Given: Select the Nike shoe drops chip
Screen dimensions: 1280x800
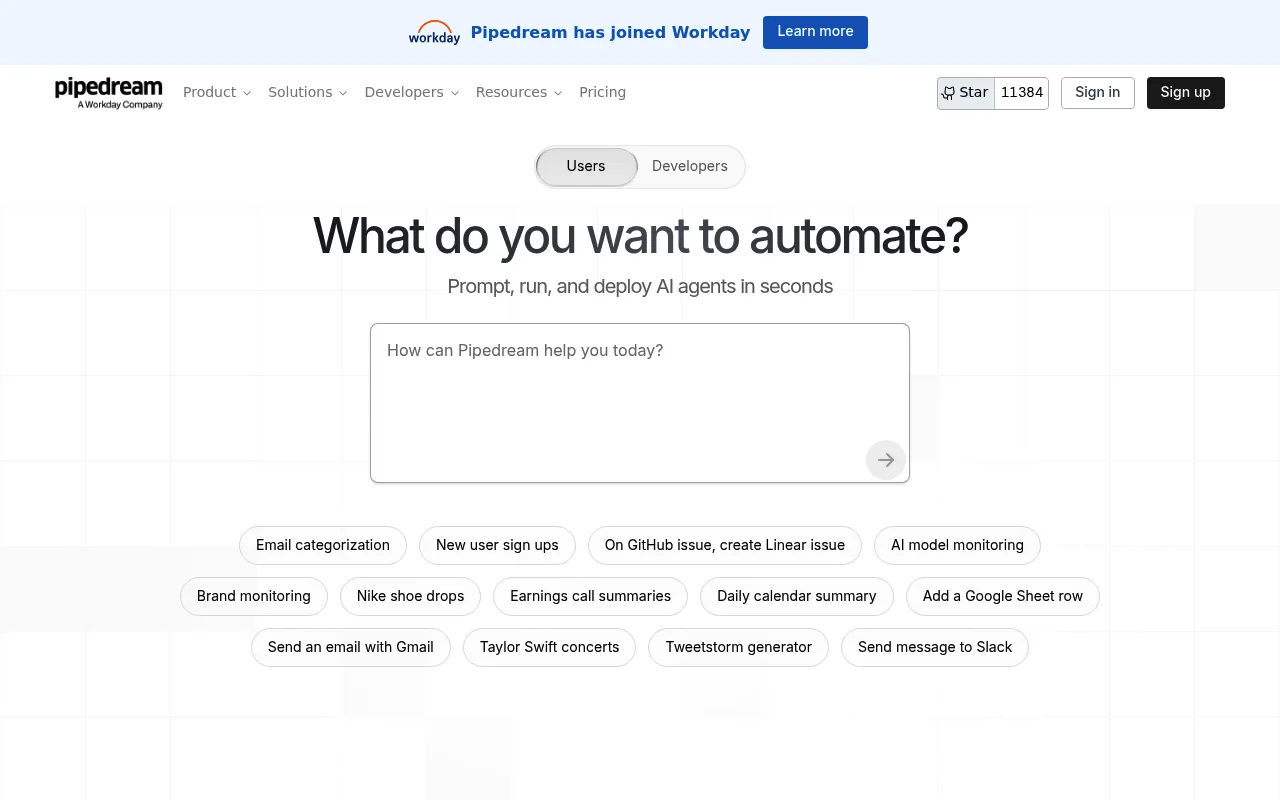Looking at the screenshot, I should [410, 597].
